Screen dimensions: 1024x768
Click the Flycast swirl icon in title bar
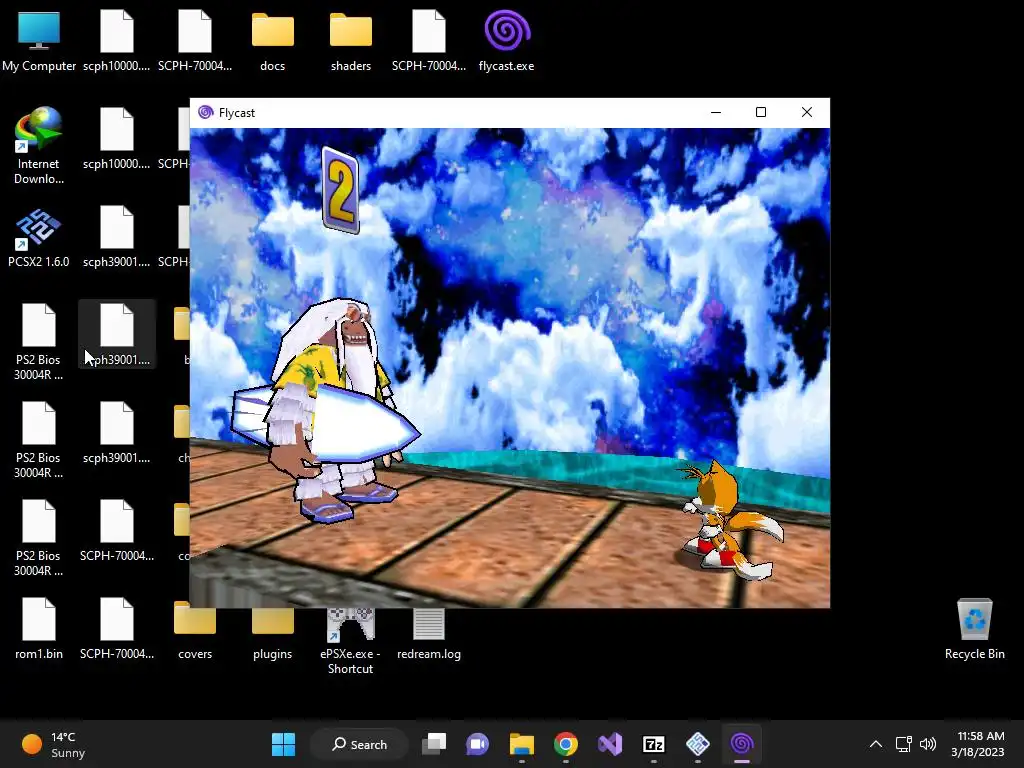click(x=206, y=112)
